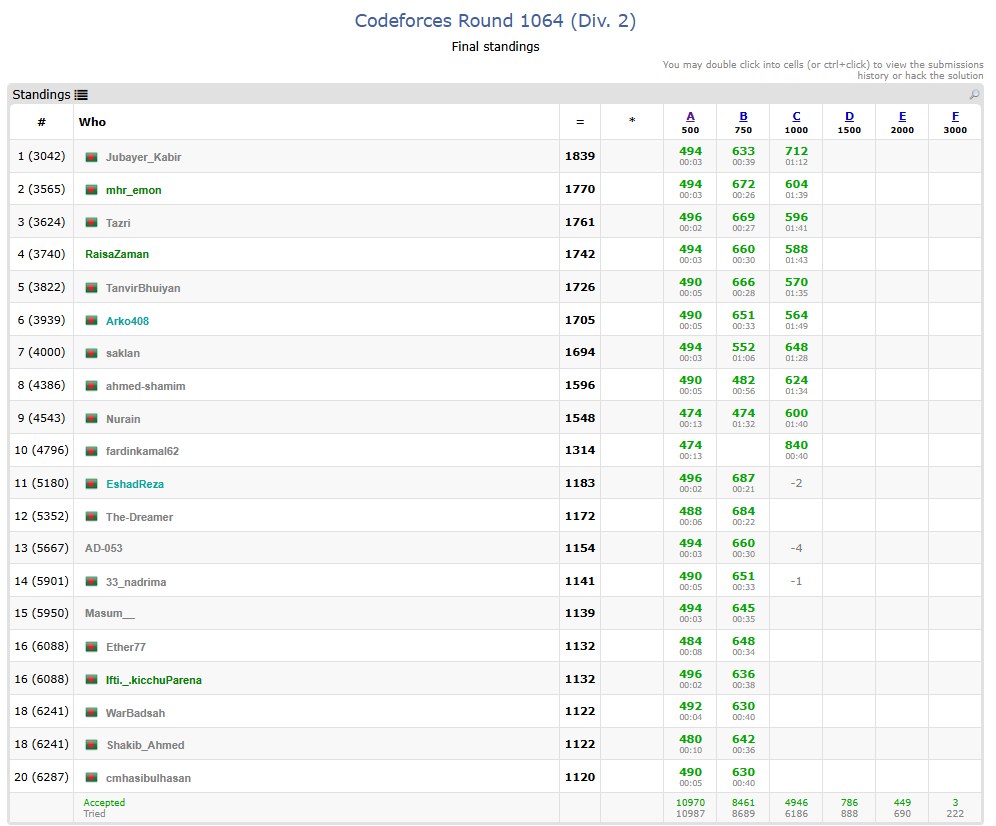996x826 pixels.
Task: Click the flag icon beside TanvirBhuiyan
Action: 91,288
